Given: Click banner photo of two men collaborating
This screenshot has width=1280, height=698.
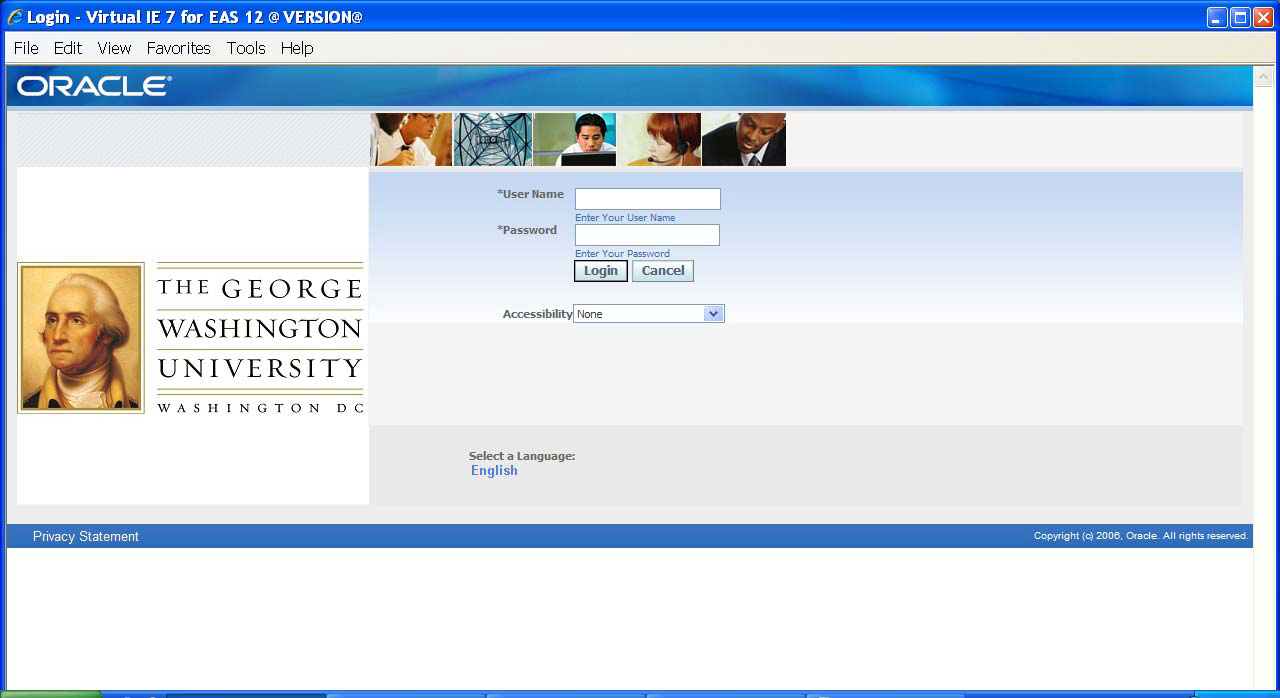Looking at the screenshot, I should point(410,139).
